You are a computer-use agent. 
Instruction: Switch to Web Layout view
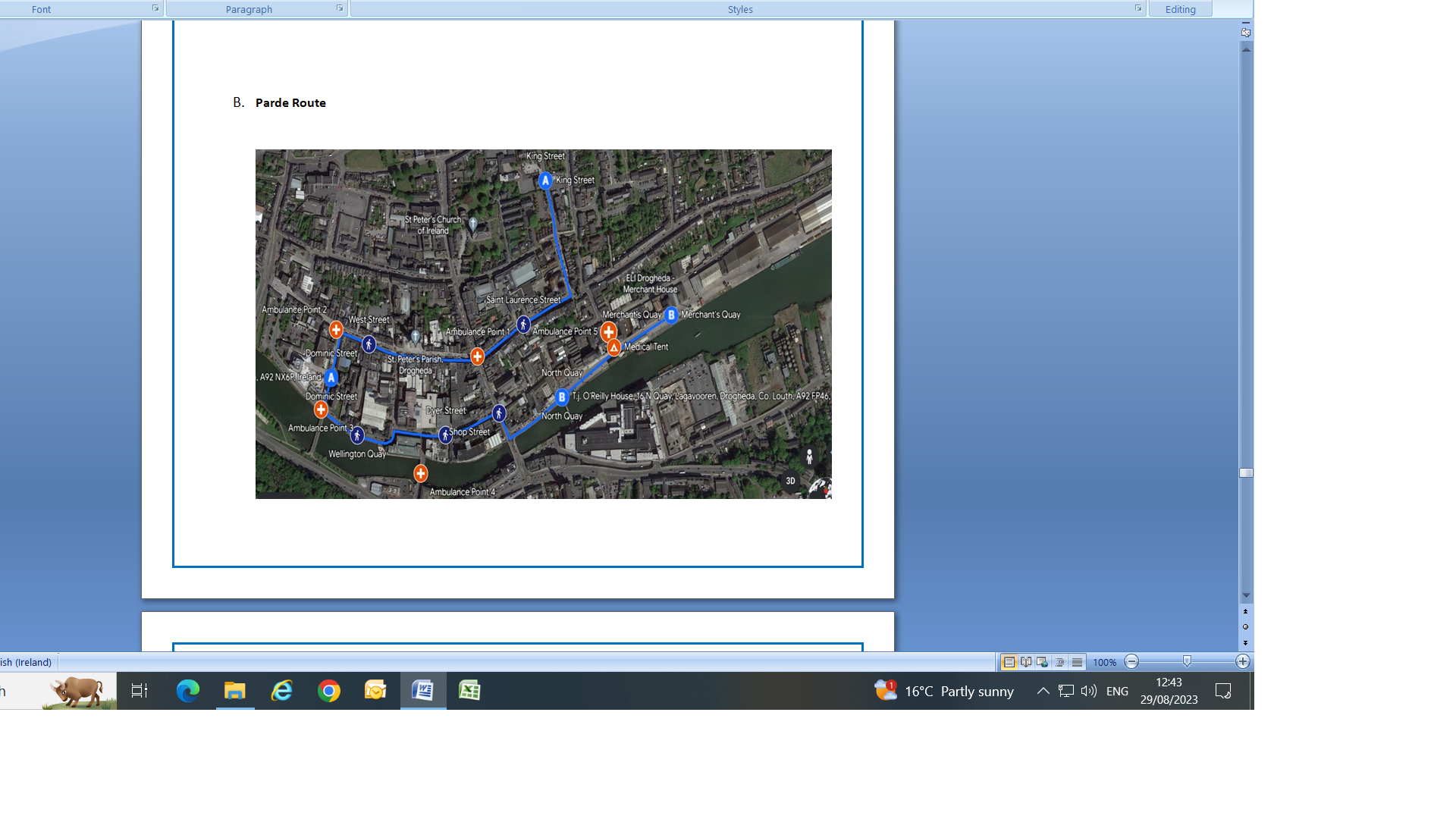point(1043,662)
